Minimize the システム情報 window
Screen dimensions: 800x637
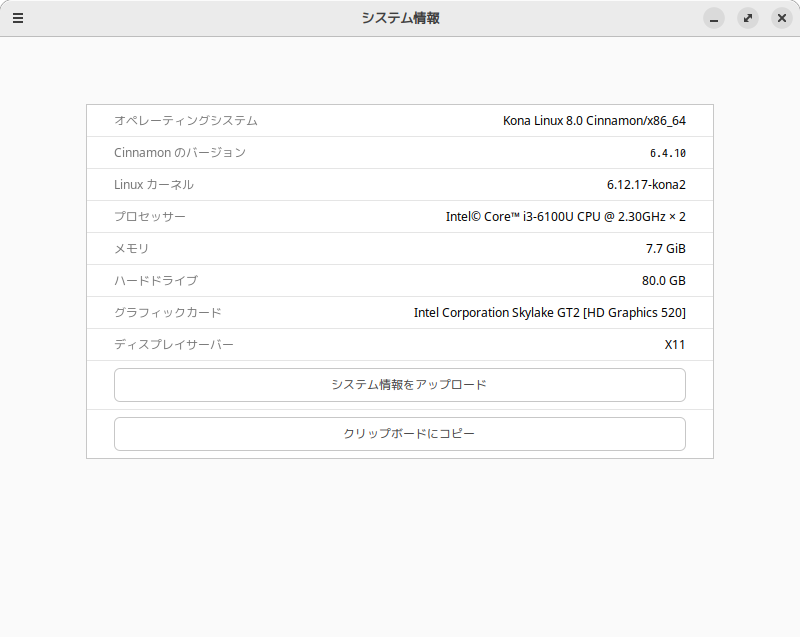tap(714, 18)
